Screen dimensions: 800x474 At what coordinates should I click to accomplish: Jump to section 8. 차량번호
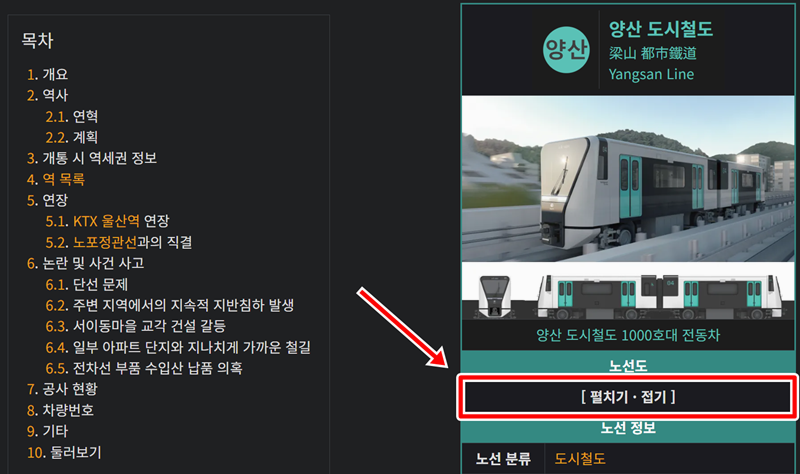(x=60, y=410)
